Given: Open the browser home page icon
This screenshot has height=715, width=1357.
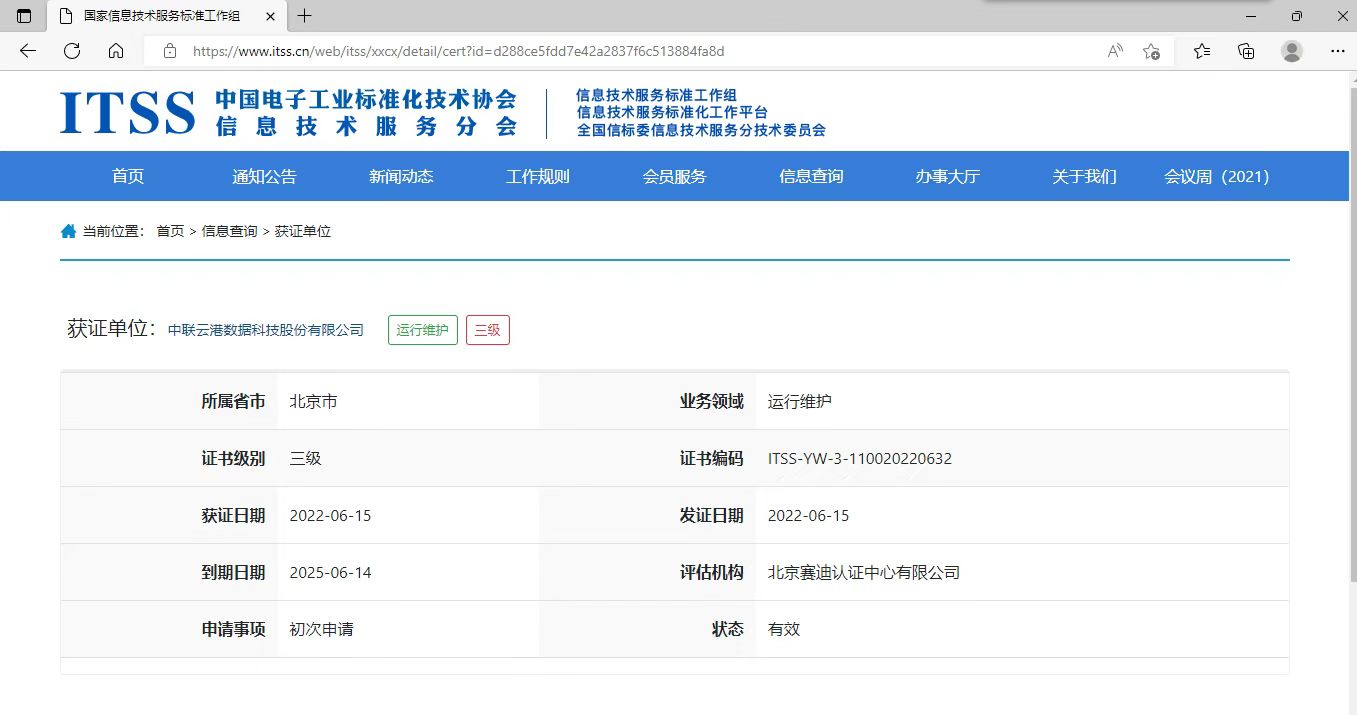Looking at the screenshot, I should 116,51.
